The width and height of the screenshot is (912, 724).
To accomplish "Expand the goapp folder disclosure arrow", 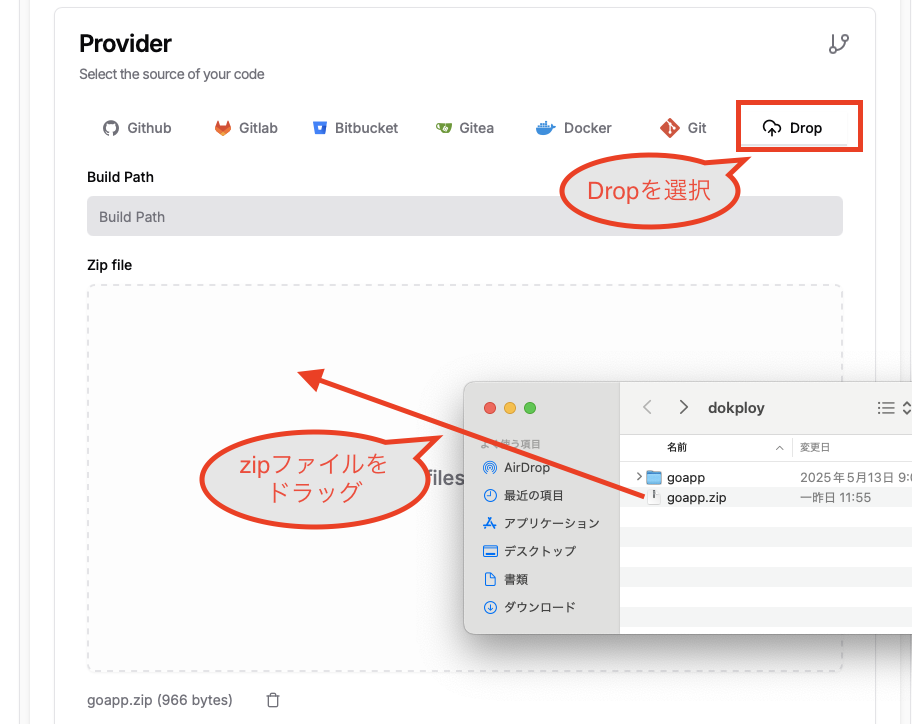I will [x=639, y=477].
